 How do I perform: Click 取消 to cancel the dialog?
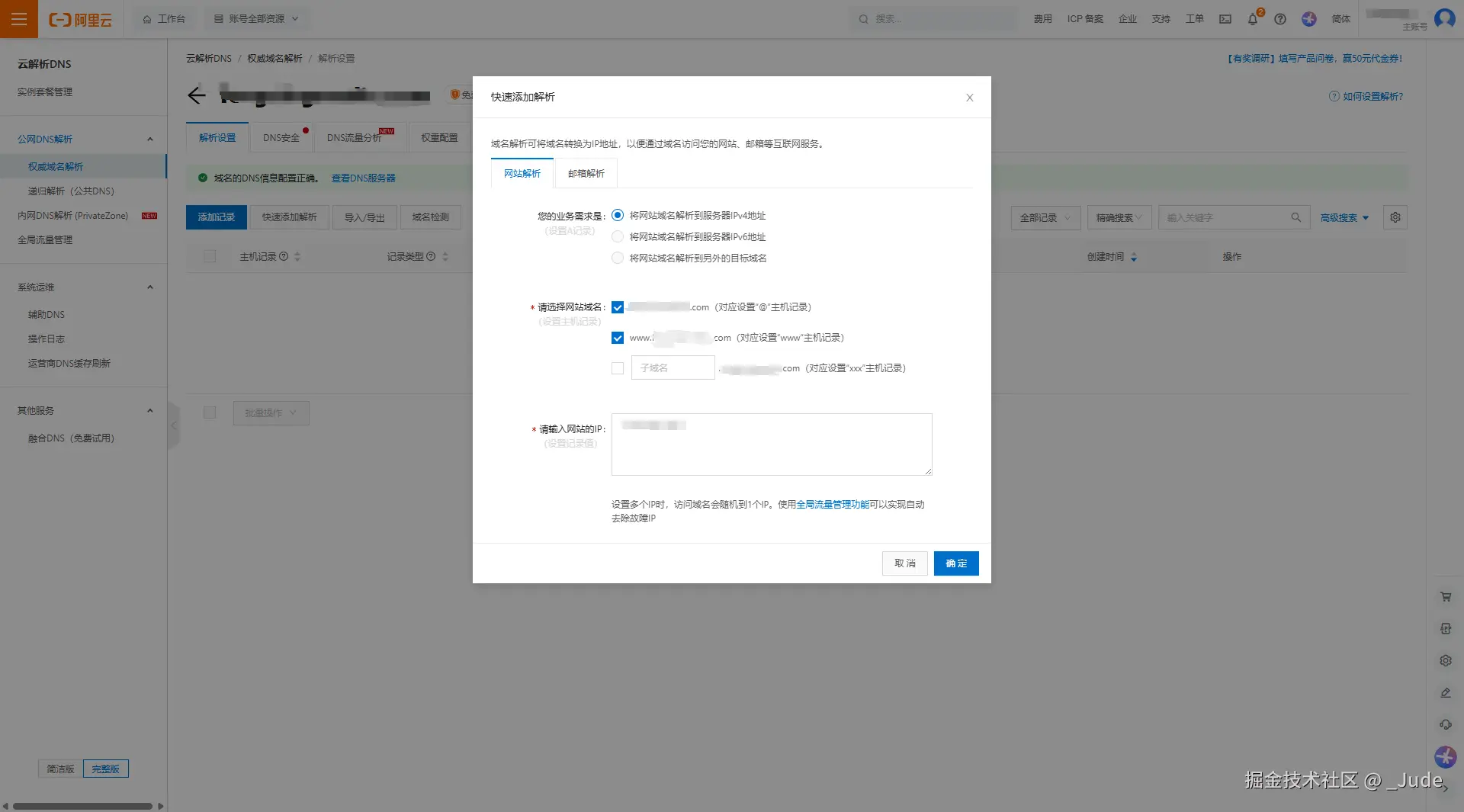click(x=905, y=563)
